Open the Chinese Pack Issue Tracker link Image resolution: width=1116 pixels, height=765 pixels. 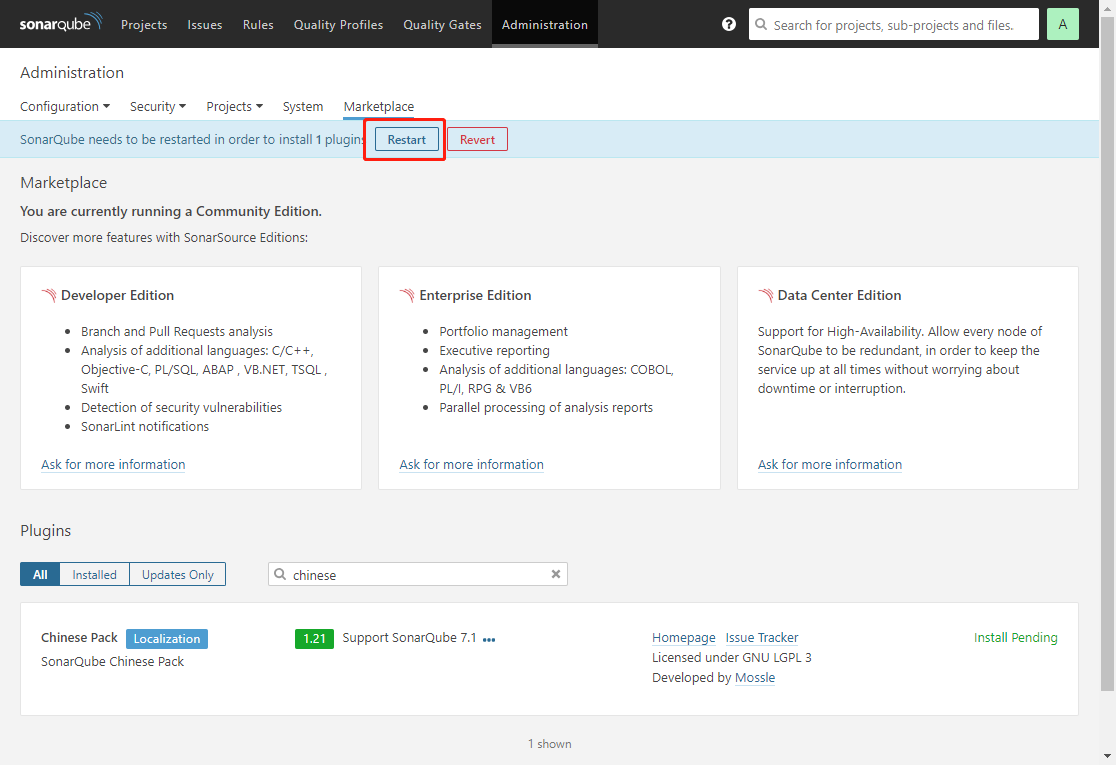[x=762, y=638]
